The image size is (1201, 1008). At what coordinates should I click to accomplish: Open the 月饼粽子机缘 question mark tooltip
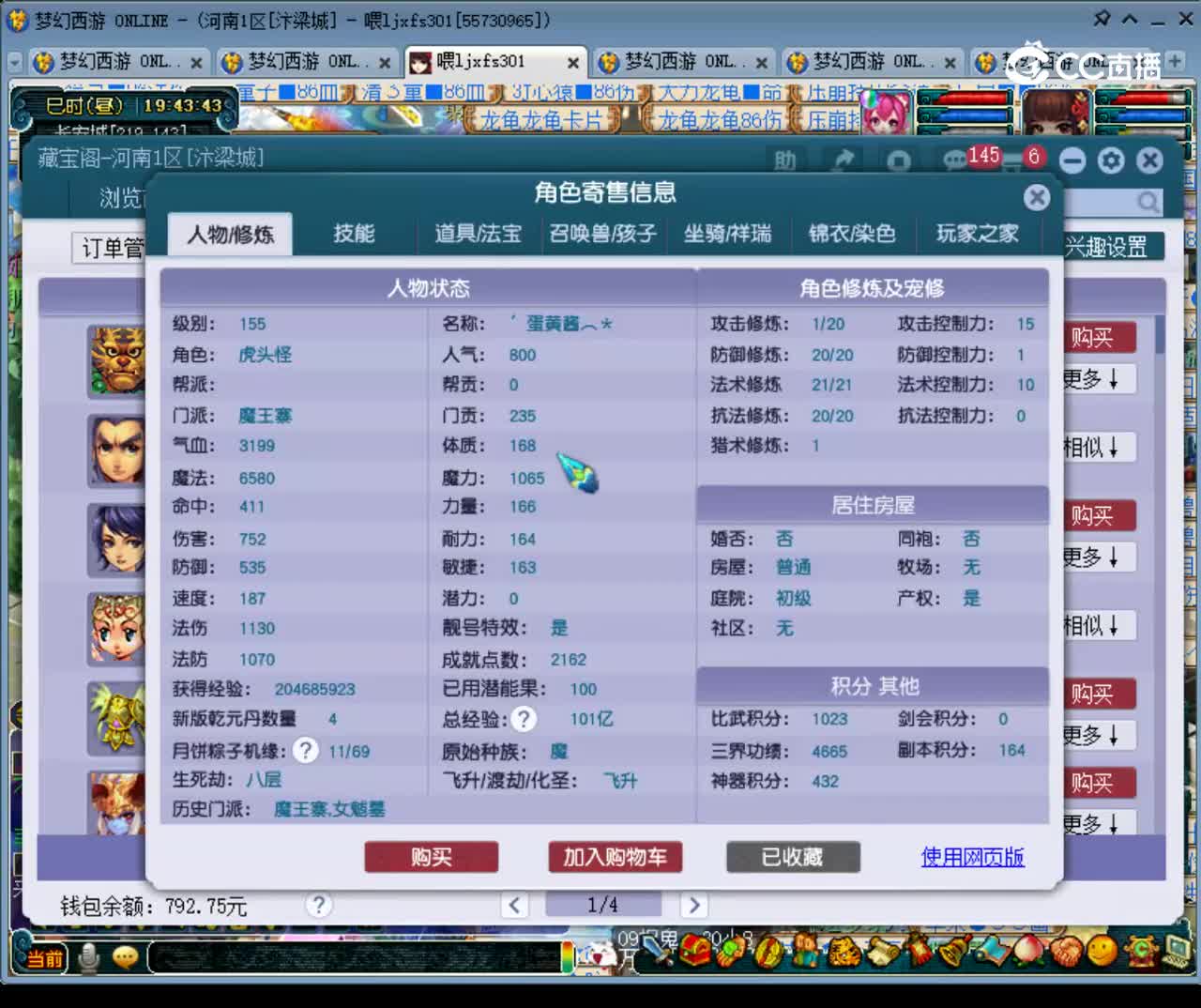305,750
